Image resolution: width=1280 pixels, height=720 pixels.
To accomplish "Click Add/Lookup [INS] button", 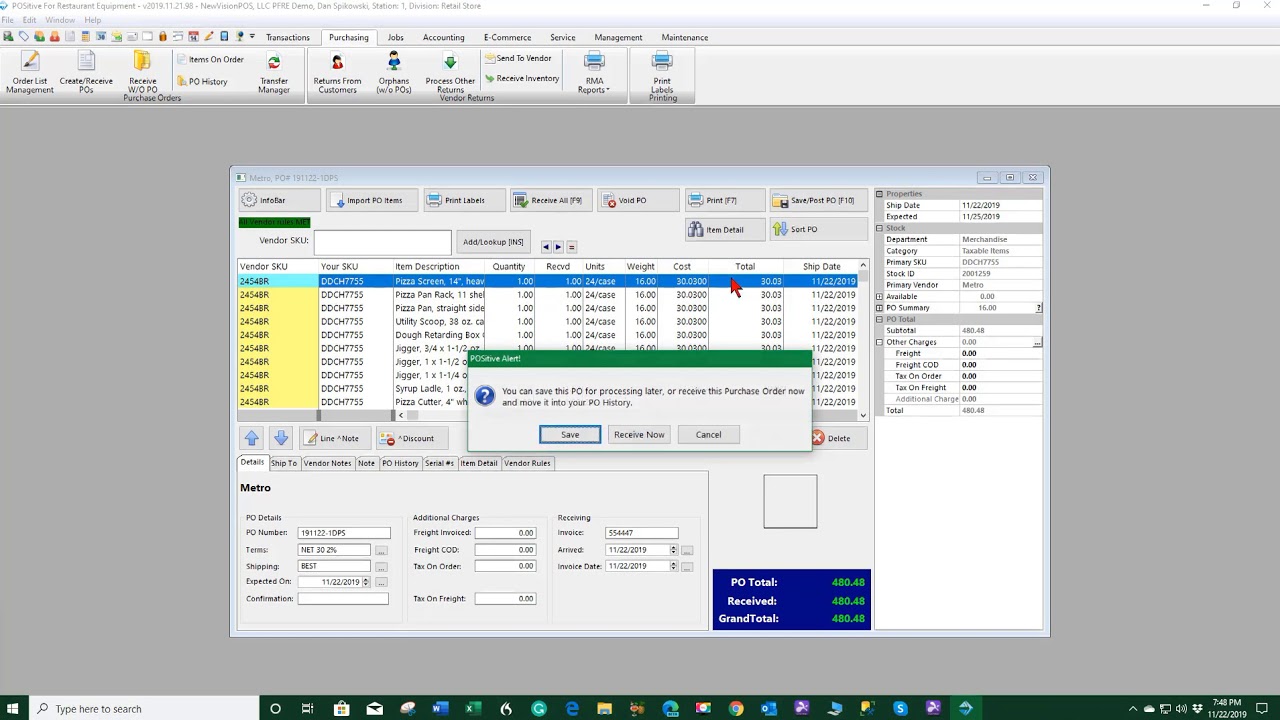I will pos(493,242).
